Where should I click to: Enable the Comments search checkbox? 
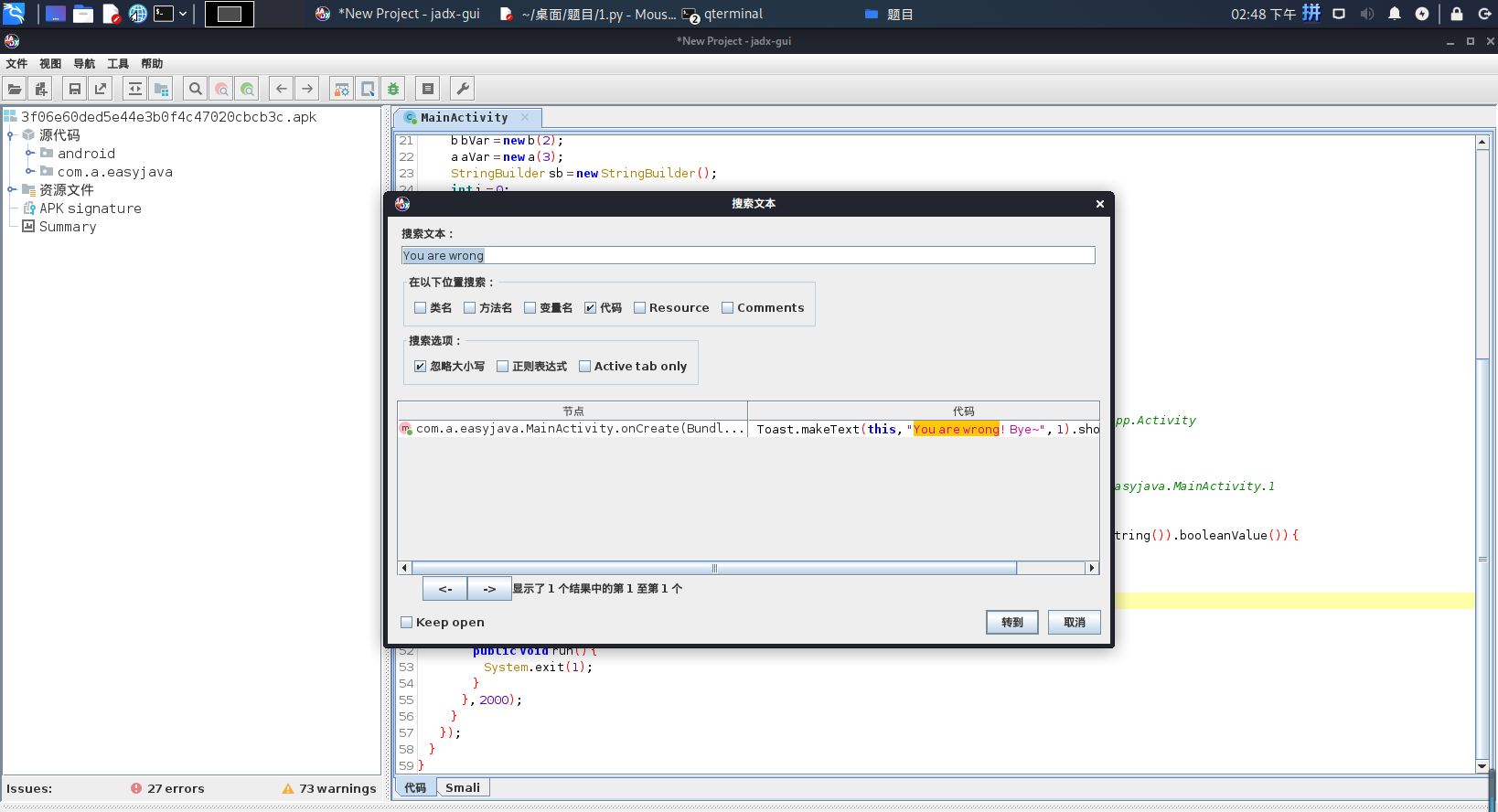click(x=728, y=308)
